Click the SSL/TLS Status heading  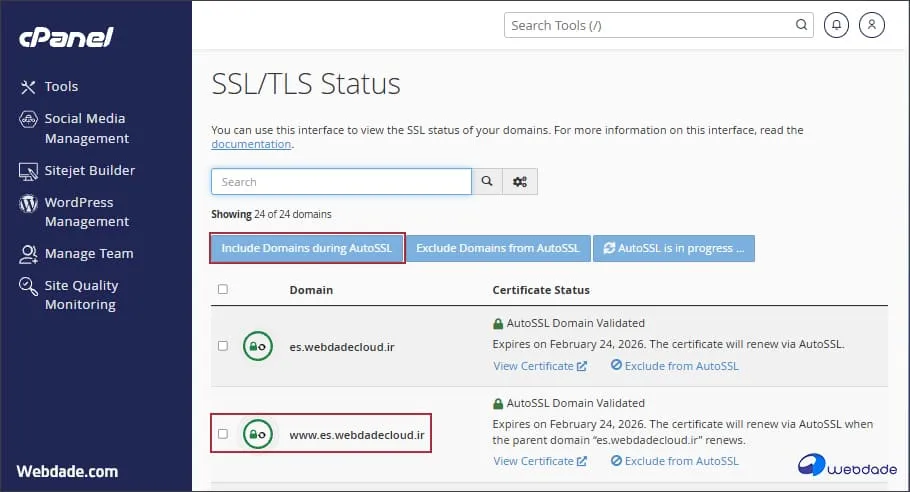pos(306,84)
